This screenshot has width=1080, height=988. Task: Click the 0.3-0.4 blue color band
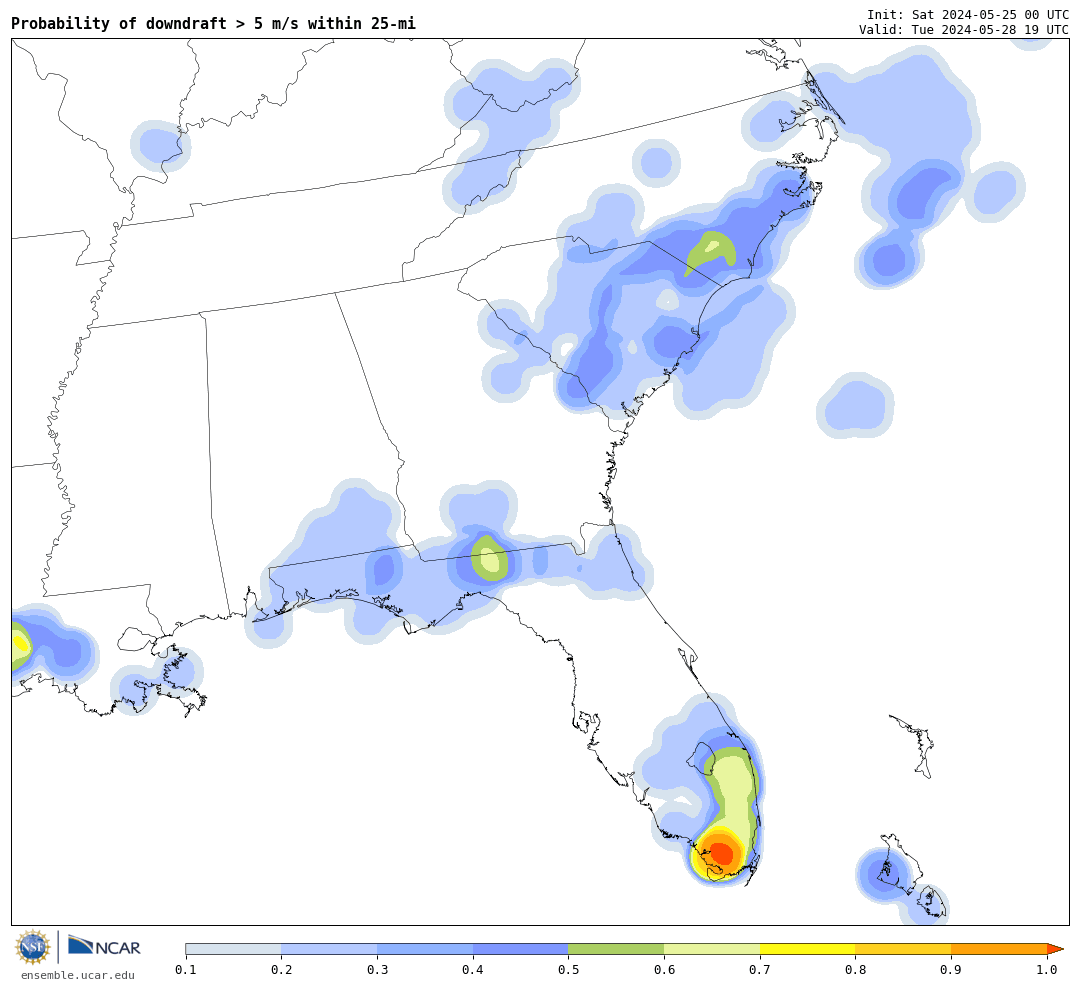click(425, 949)
